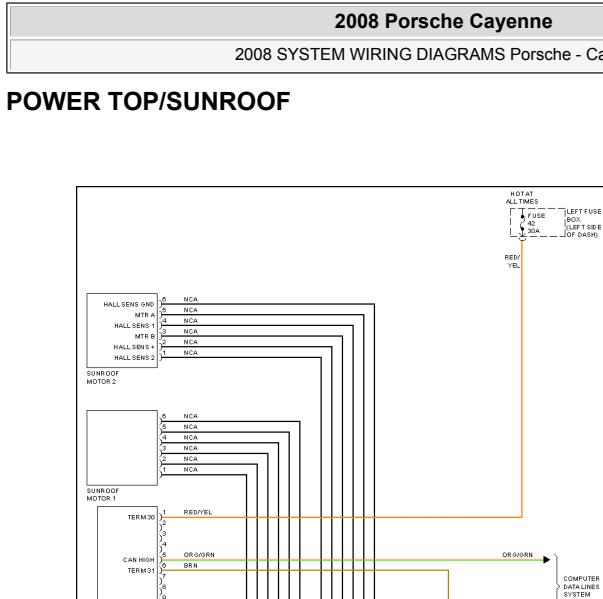Click the black arrowhead ending the ORG/GRN wire

point(546,560)
